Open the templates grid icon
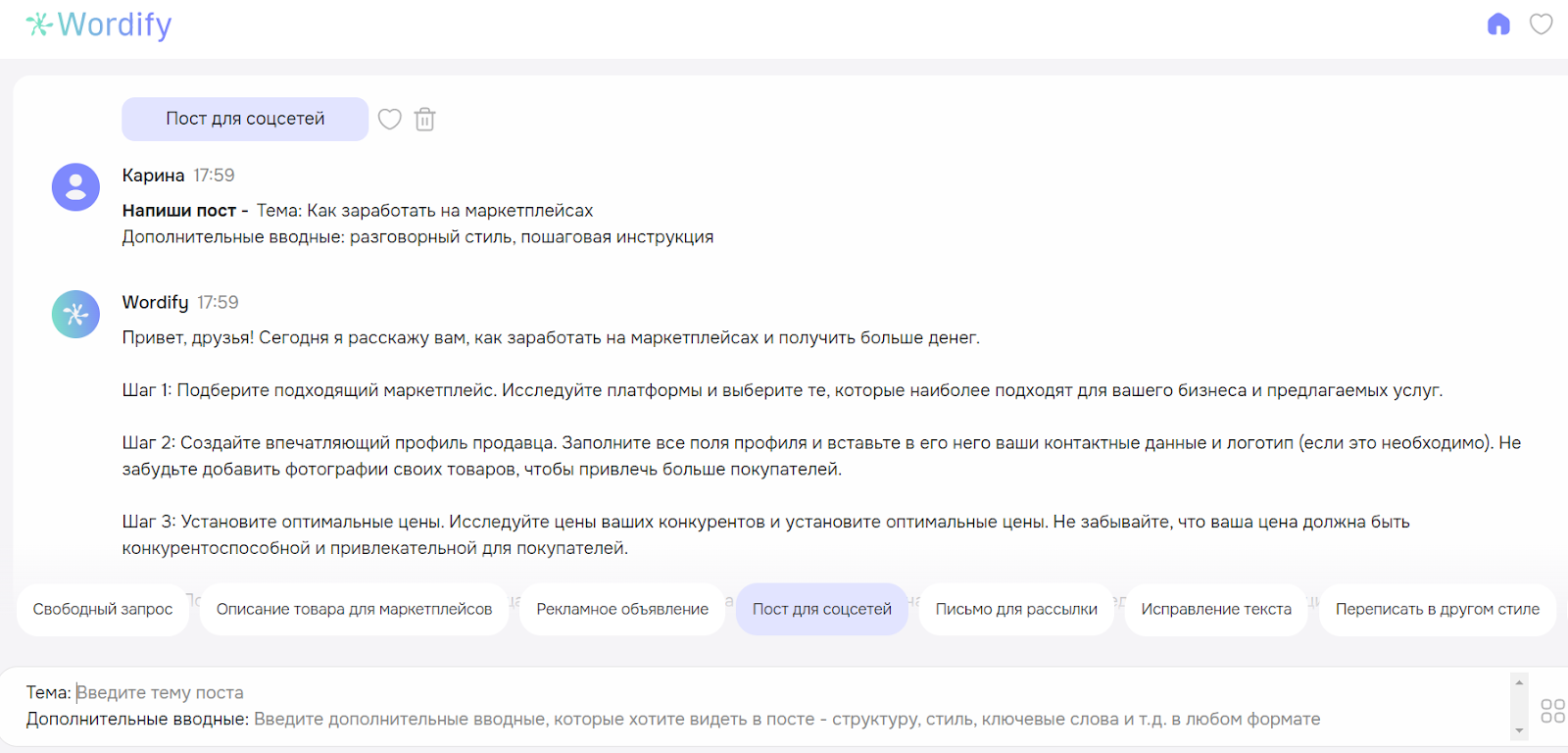 pos(1552,711)
